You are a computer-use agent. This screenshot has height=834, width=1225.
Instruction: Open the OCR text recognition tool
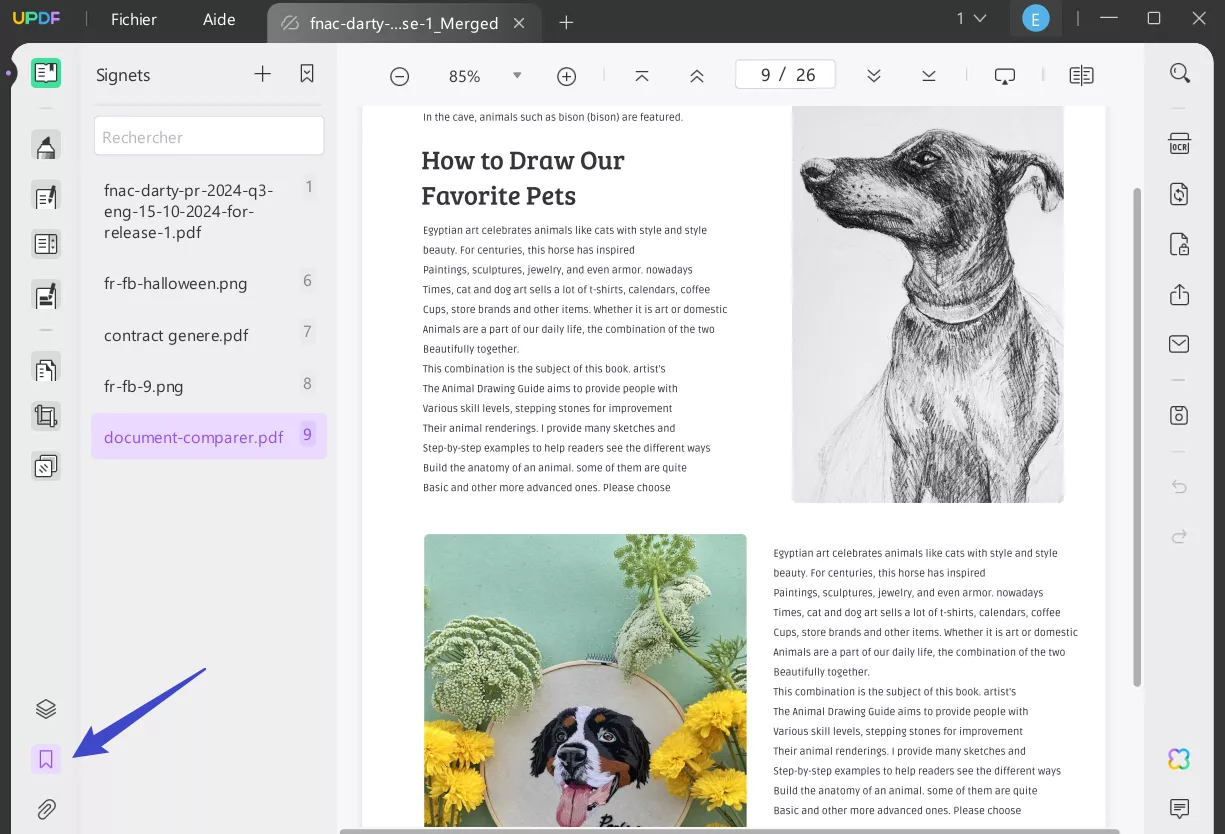(x=1179, y=143)
